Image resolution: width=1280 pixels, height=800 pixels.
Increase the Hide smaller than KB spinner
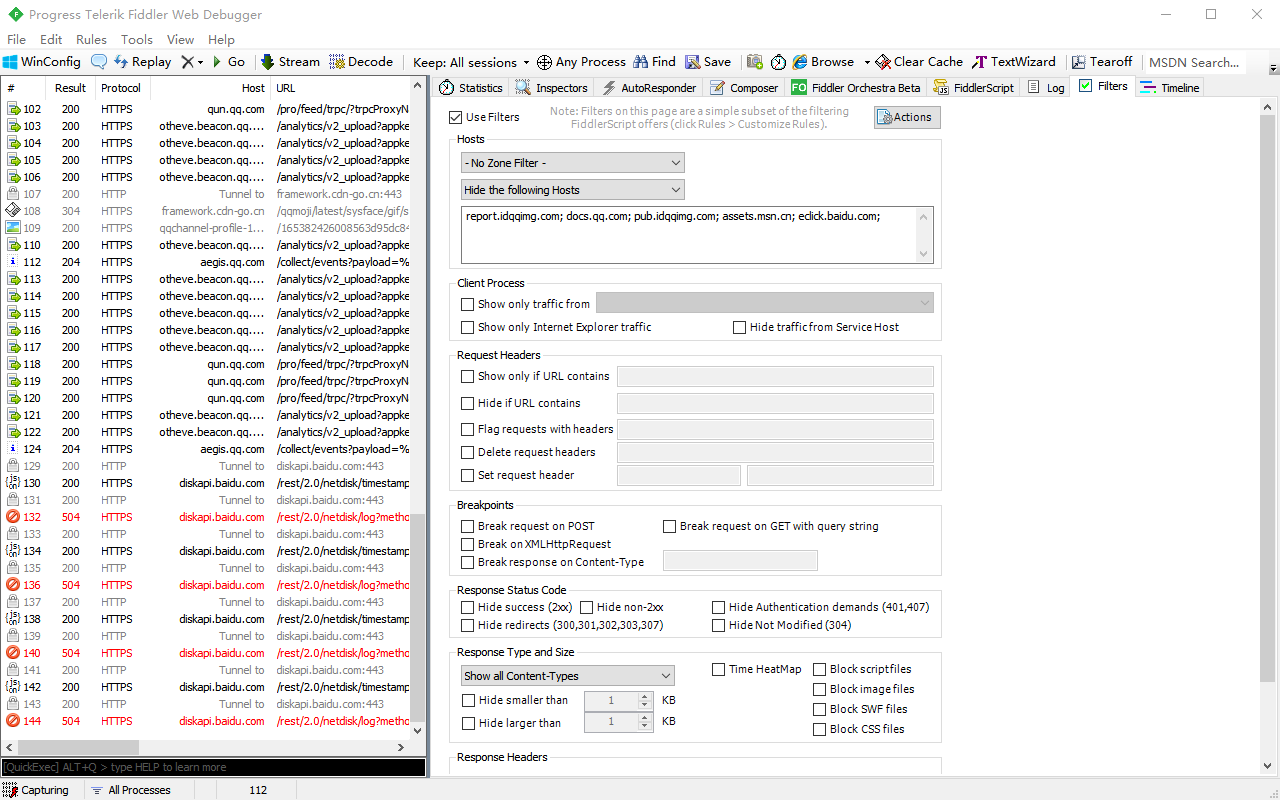click(x=645, y=696)
